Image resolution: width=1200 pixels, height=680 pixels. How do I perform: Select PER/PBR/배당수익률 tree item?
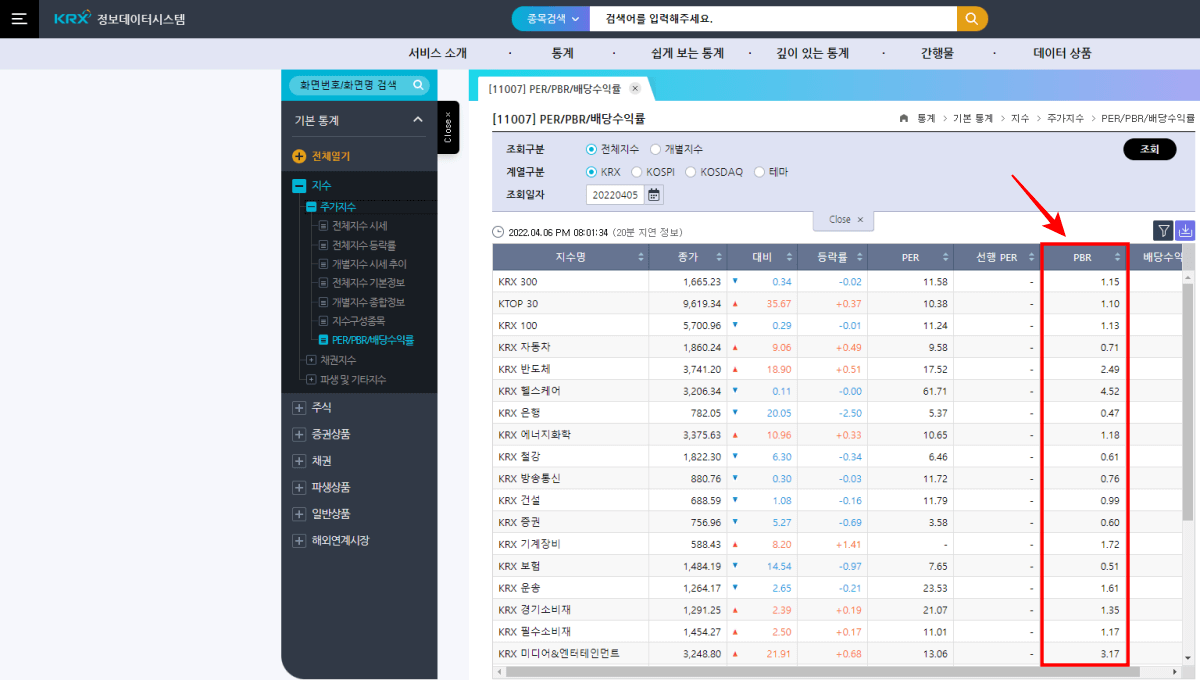click(372, 340)
